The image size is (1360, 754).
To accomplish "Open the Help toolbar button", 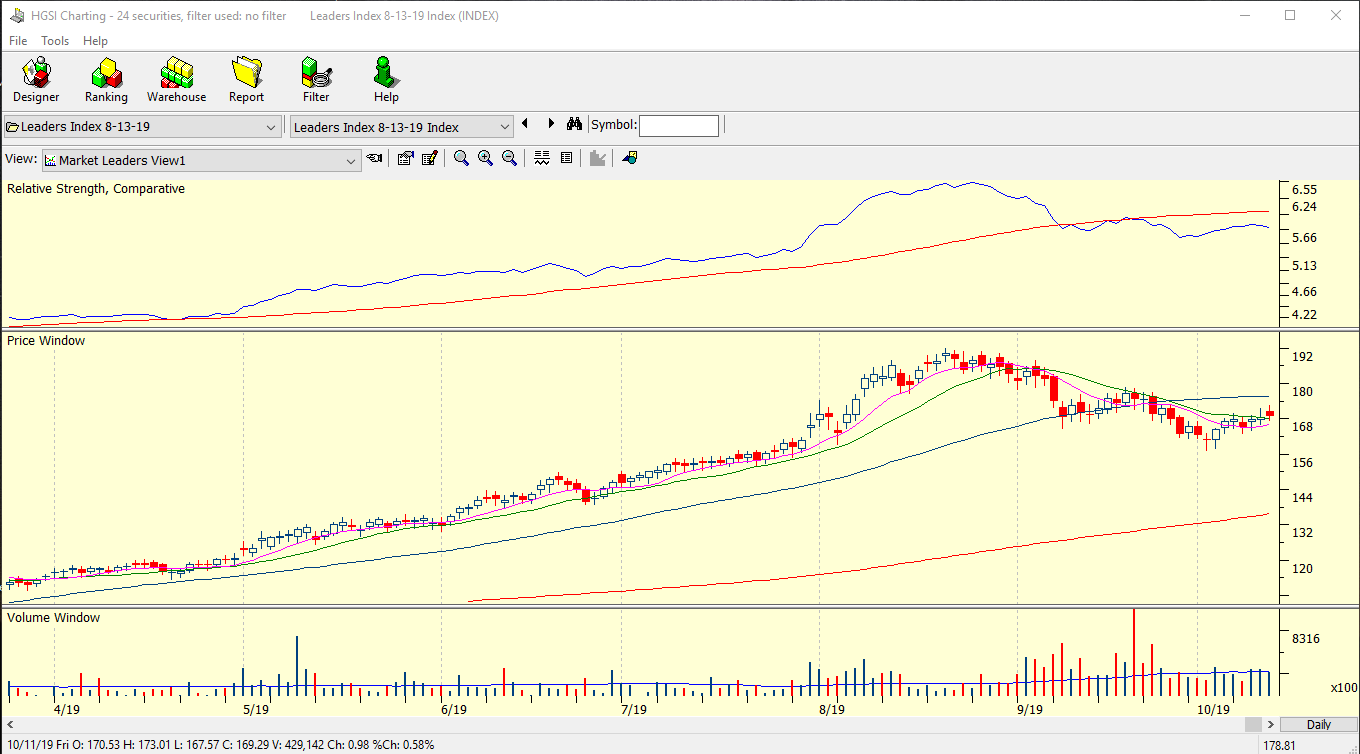I will (386, 80).
